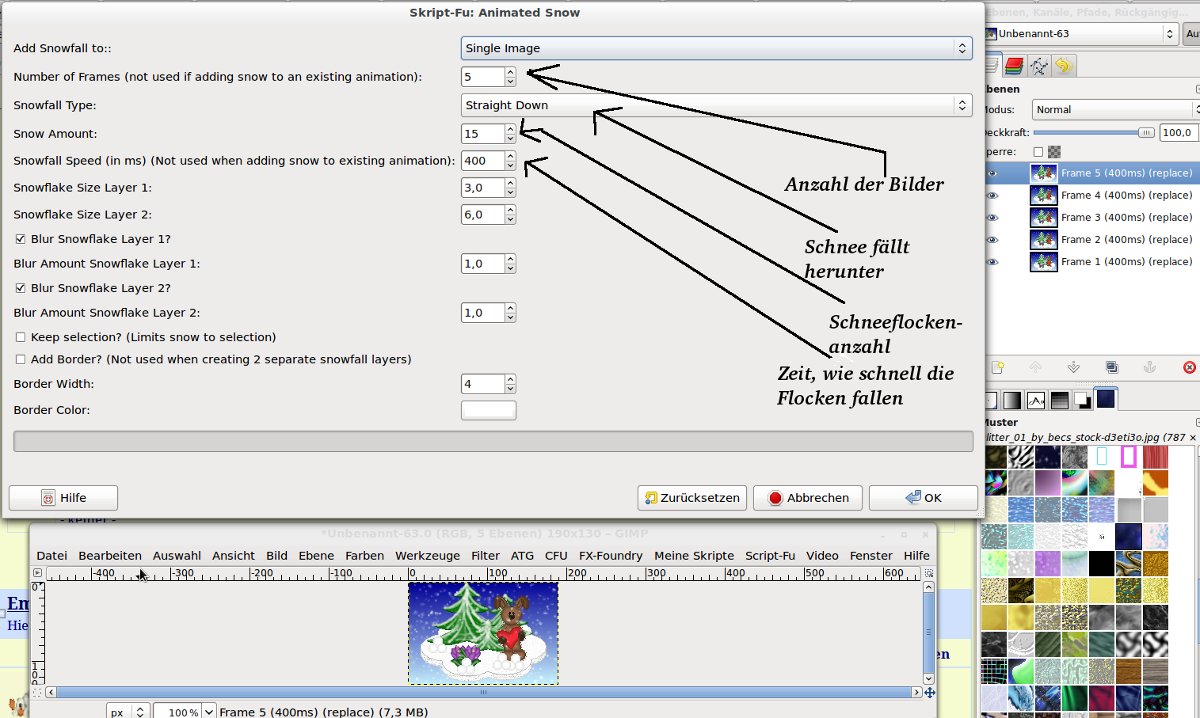Open the Fonts tab icon

(x=1036, y=400)
